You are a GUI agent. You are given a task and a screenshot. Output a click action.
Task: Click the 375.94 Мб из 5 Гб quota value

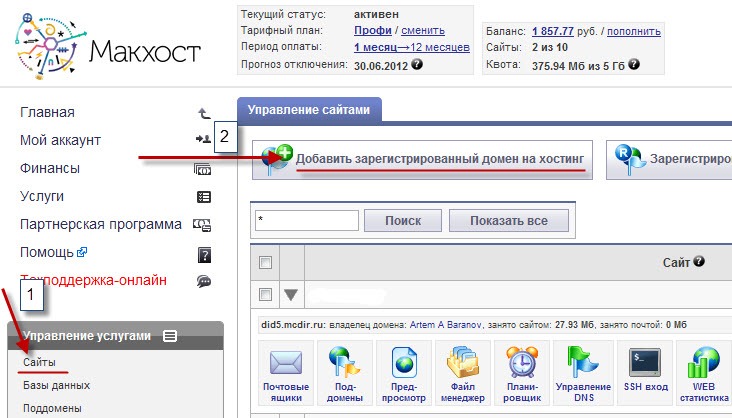(578, 66)
